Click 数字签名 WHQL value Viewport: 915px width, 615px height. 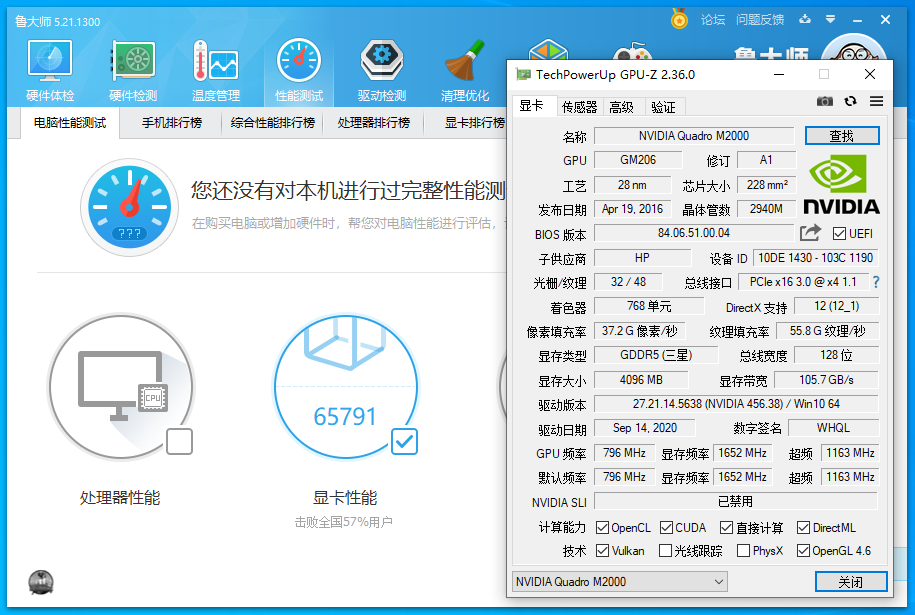point(833,428)
